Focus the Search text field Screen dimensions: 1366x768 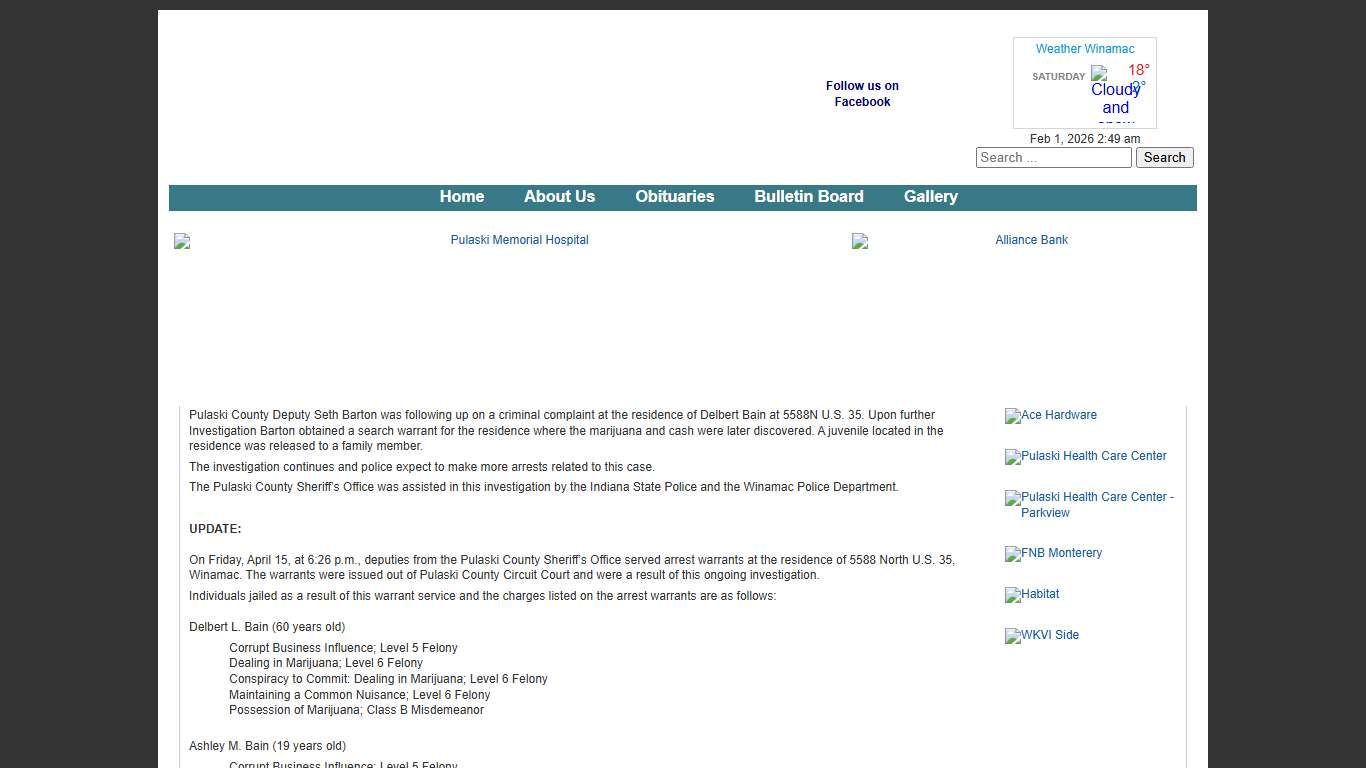1053,158
